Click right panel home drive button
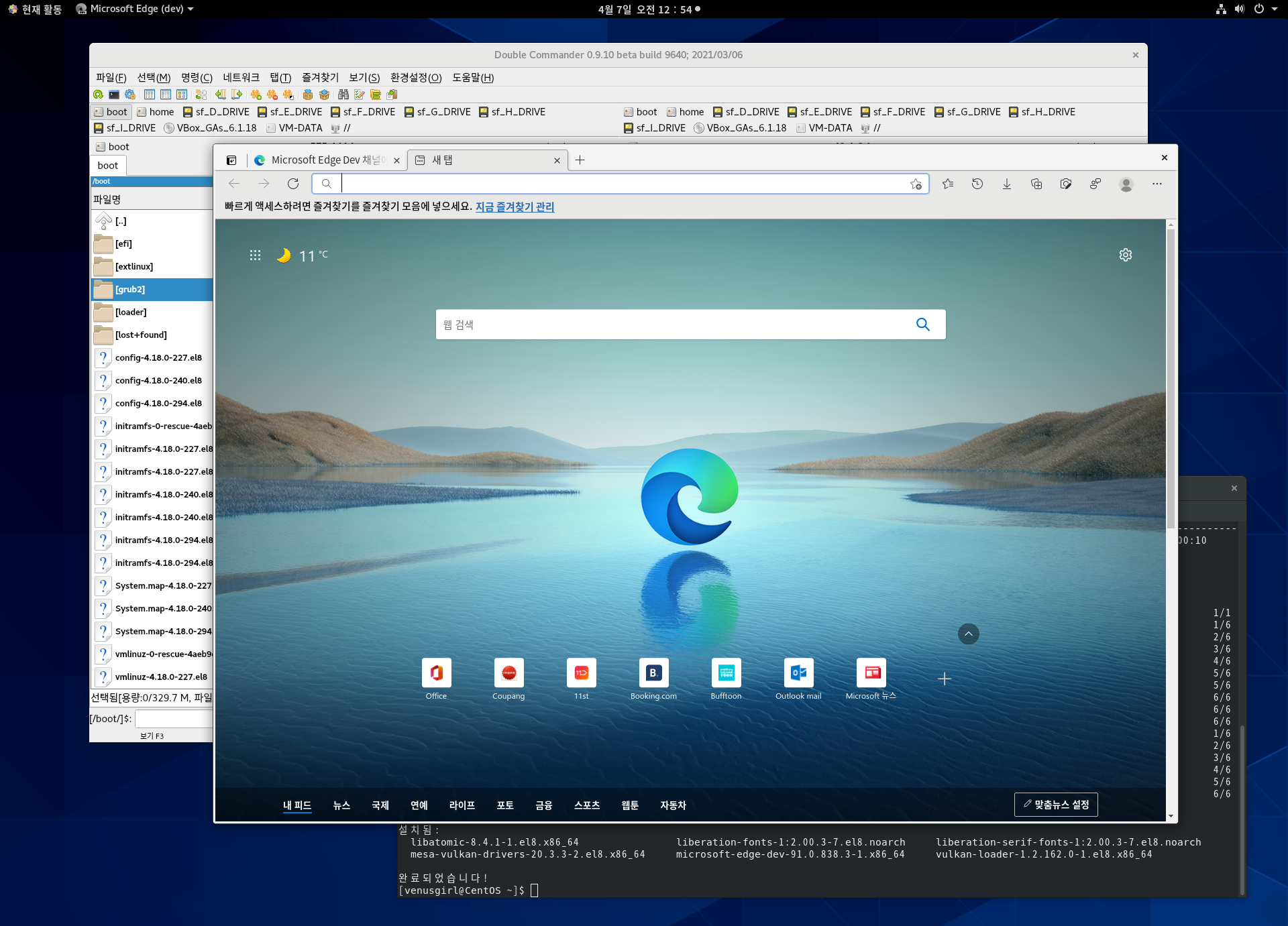The image size is (1288, 926). click(x=685, y=112)
